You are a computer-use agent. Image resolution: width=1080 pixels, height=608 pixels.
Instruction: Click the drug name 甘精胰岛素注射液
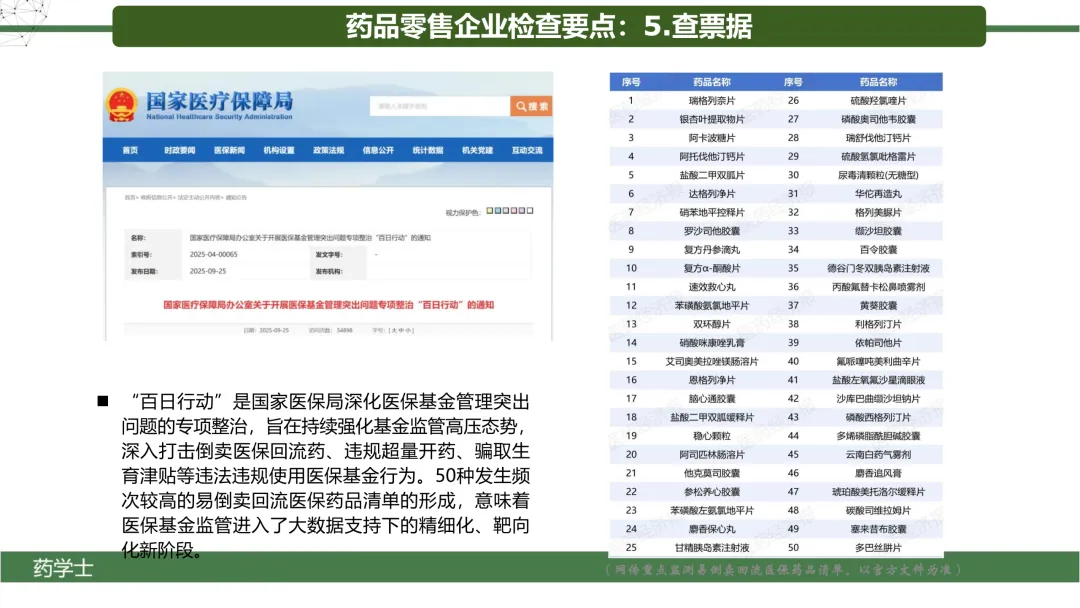tap(712, 547)
